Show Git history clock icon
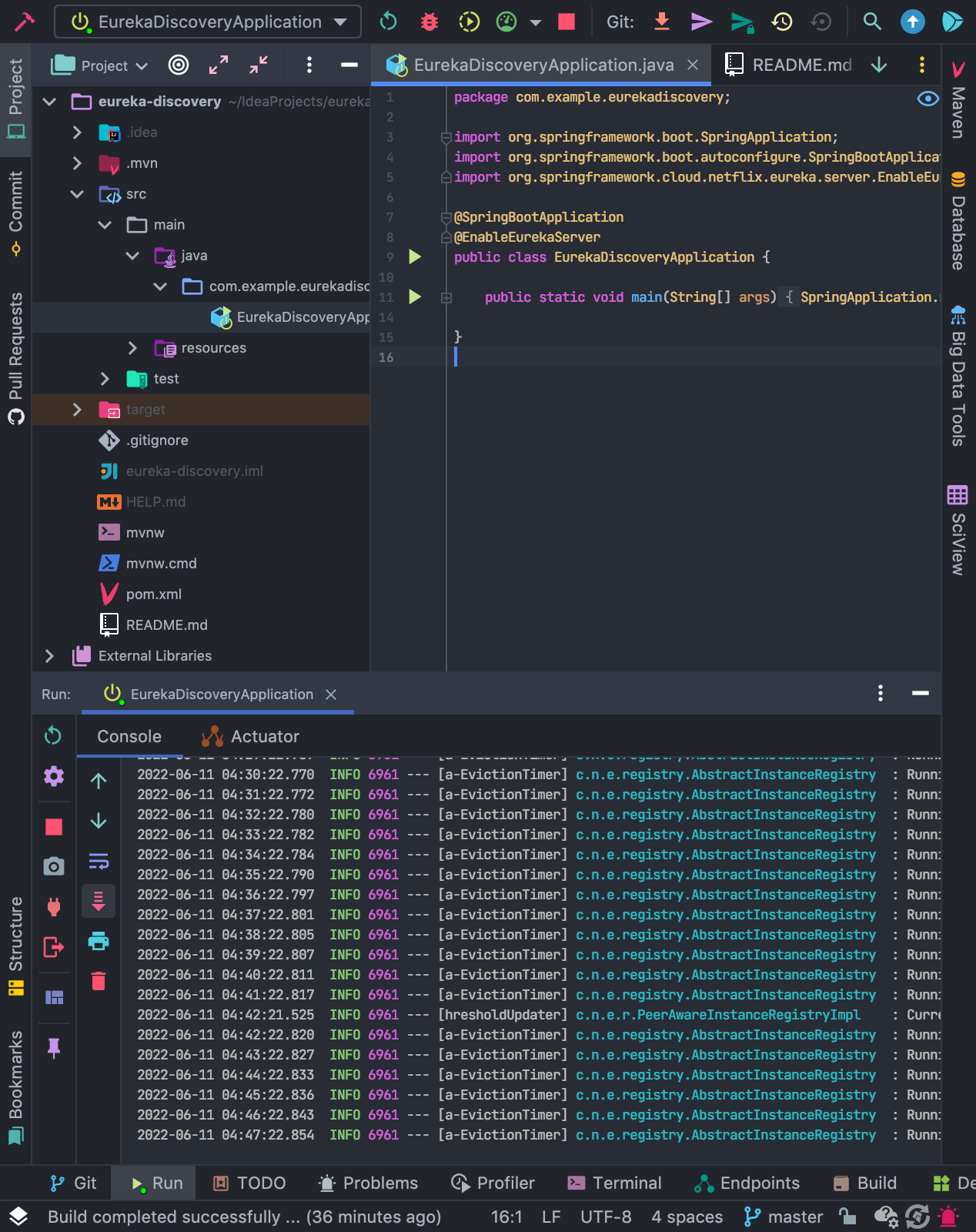 pos(782,22)
